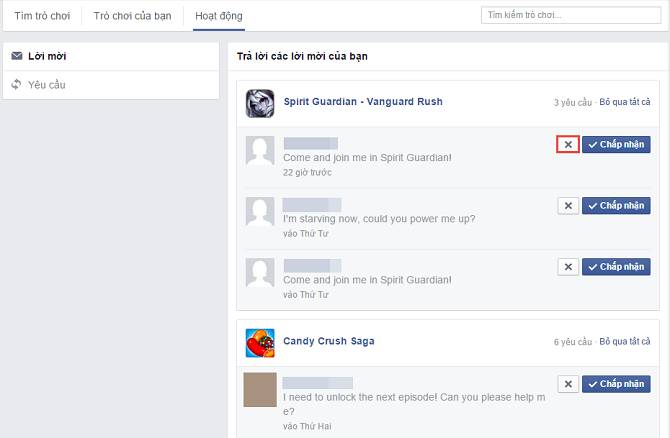Open the Spirit Guardian game icon
Viewport: 670px width, 438px height.
[260, 103]
